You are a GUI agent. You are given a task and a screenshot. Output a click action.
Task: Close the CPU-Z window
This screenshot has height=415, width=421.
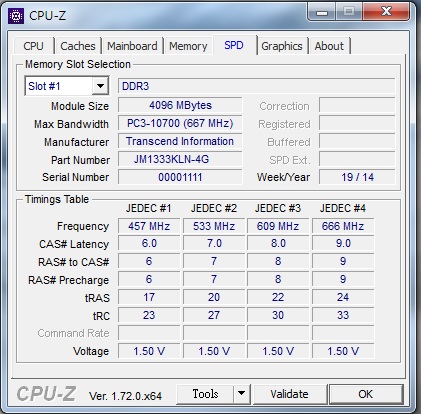[x=386, y=12]
